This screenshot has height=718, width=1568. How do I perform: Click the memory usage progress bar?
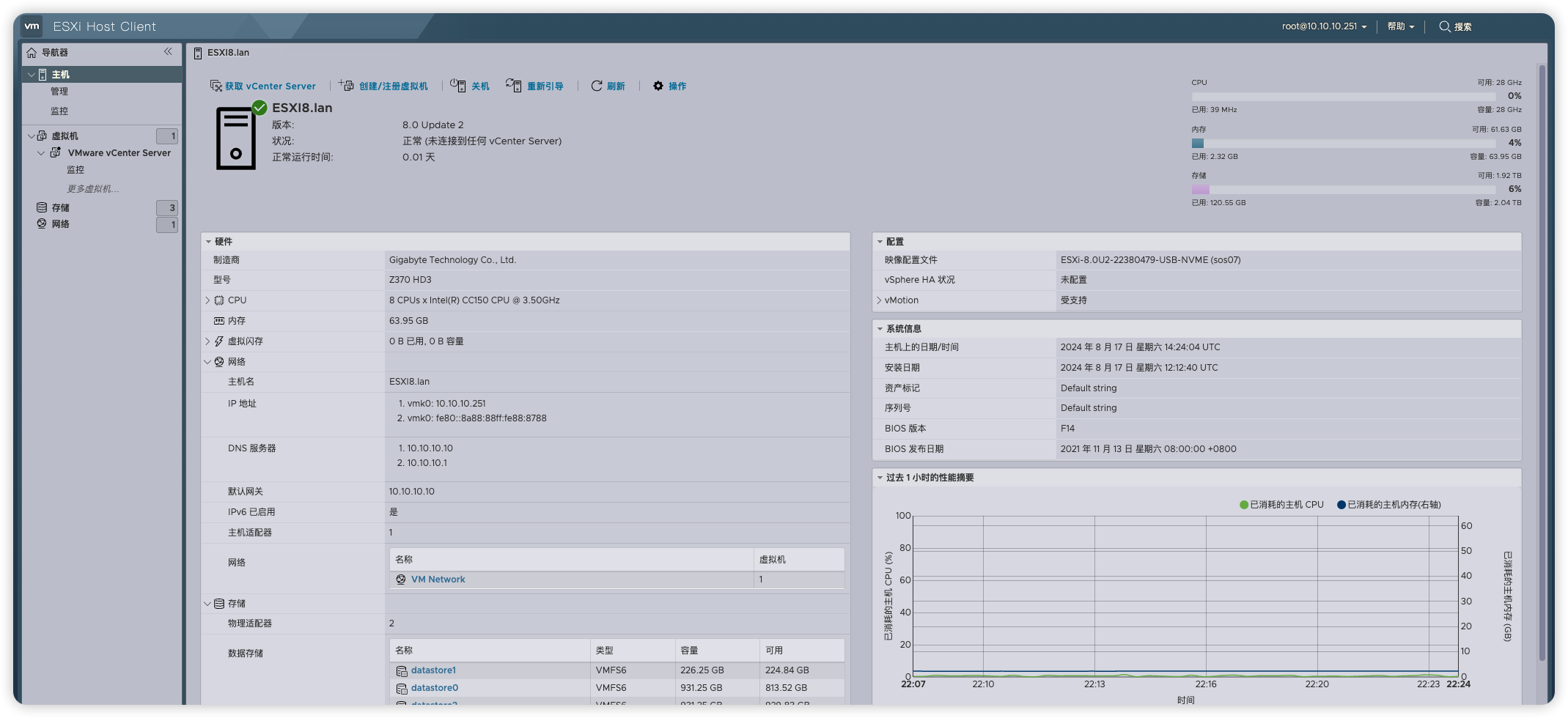click(1343, 144)
